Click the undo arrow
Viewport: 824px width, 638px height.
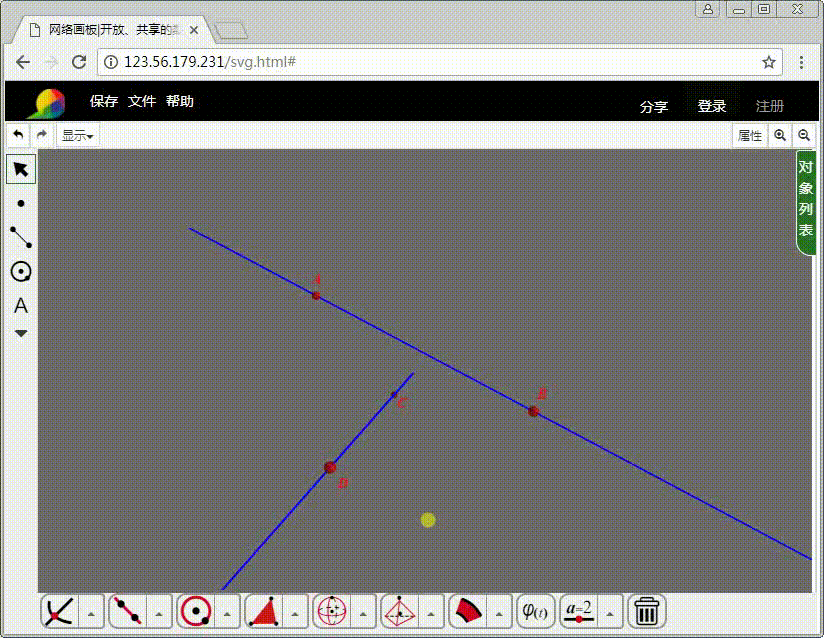click(x=18, y=135)
